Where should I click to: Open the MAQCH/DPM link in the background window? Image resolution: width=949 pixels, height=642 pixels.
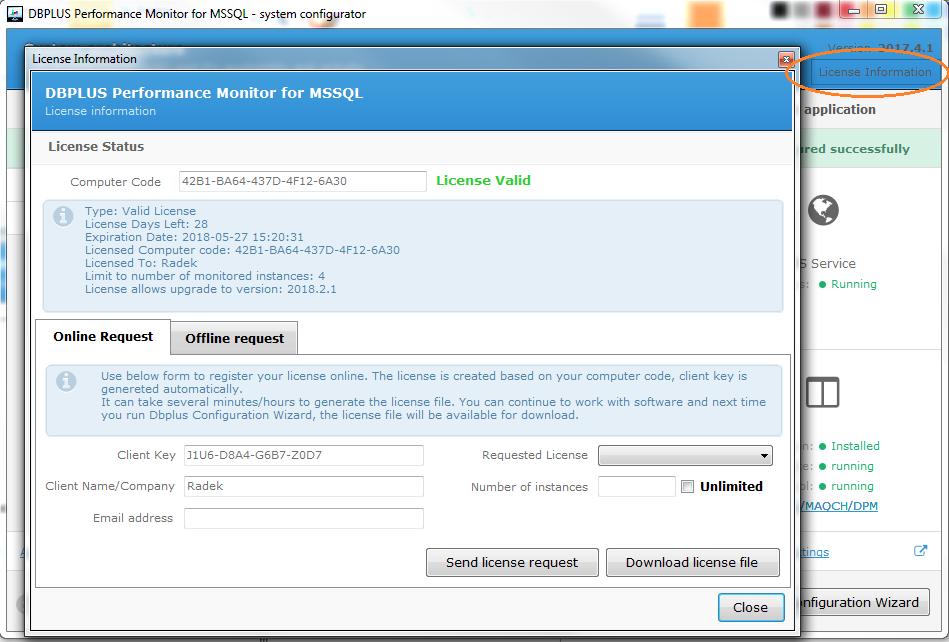tap(840, 506)
